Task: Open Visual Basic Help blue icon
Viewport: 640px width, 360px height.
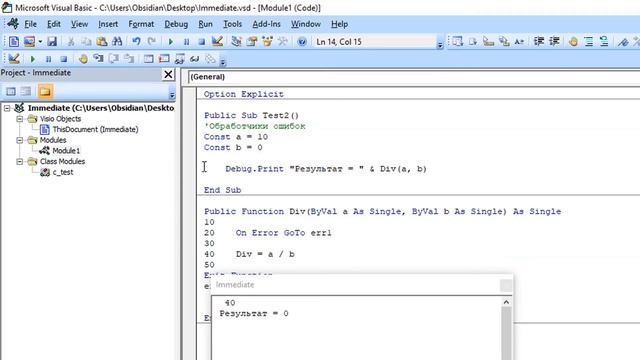Action: 302,42
